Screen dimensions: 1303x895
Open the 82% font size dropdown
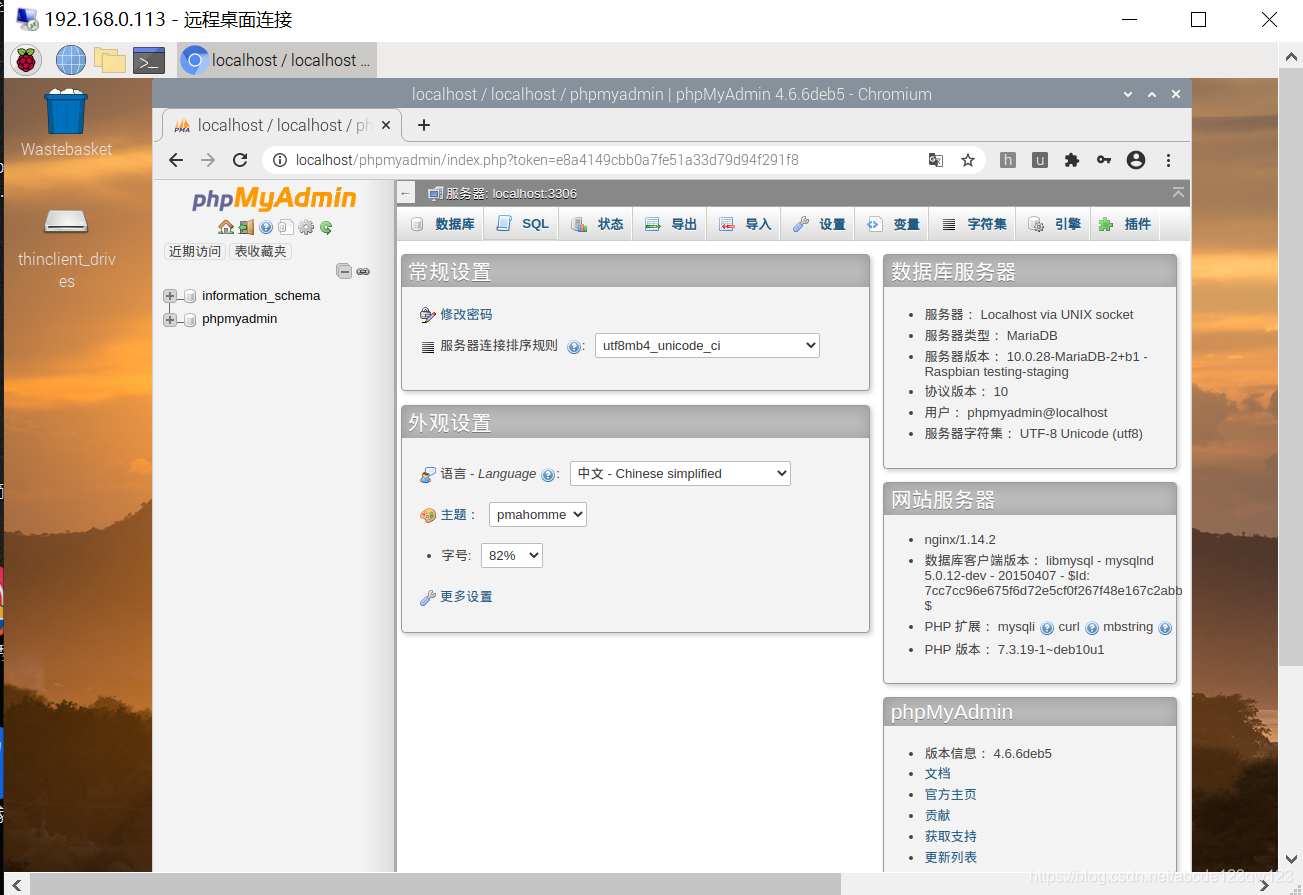pos(512,556)
